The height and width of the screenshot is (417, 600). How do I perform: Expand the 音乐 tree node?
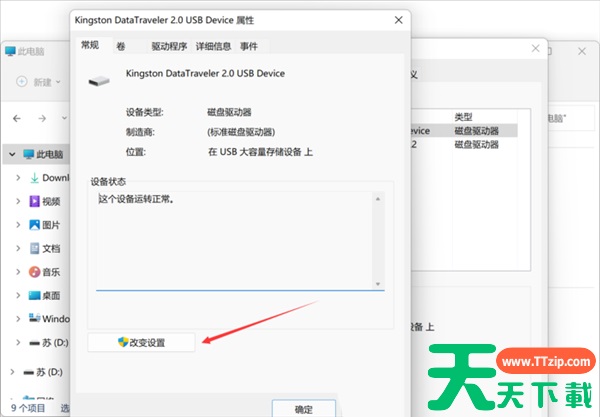[x=18, y=272]
